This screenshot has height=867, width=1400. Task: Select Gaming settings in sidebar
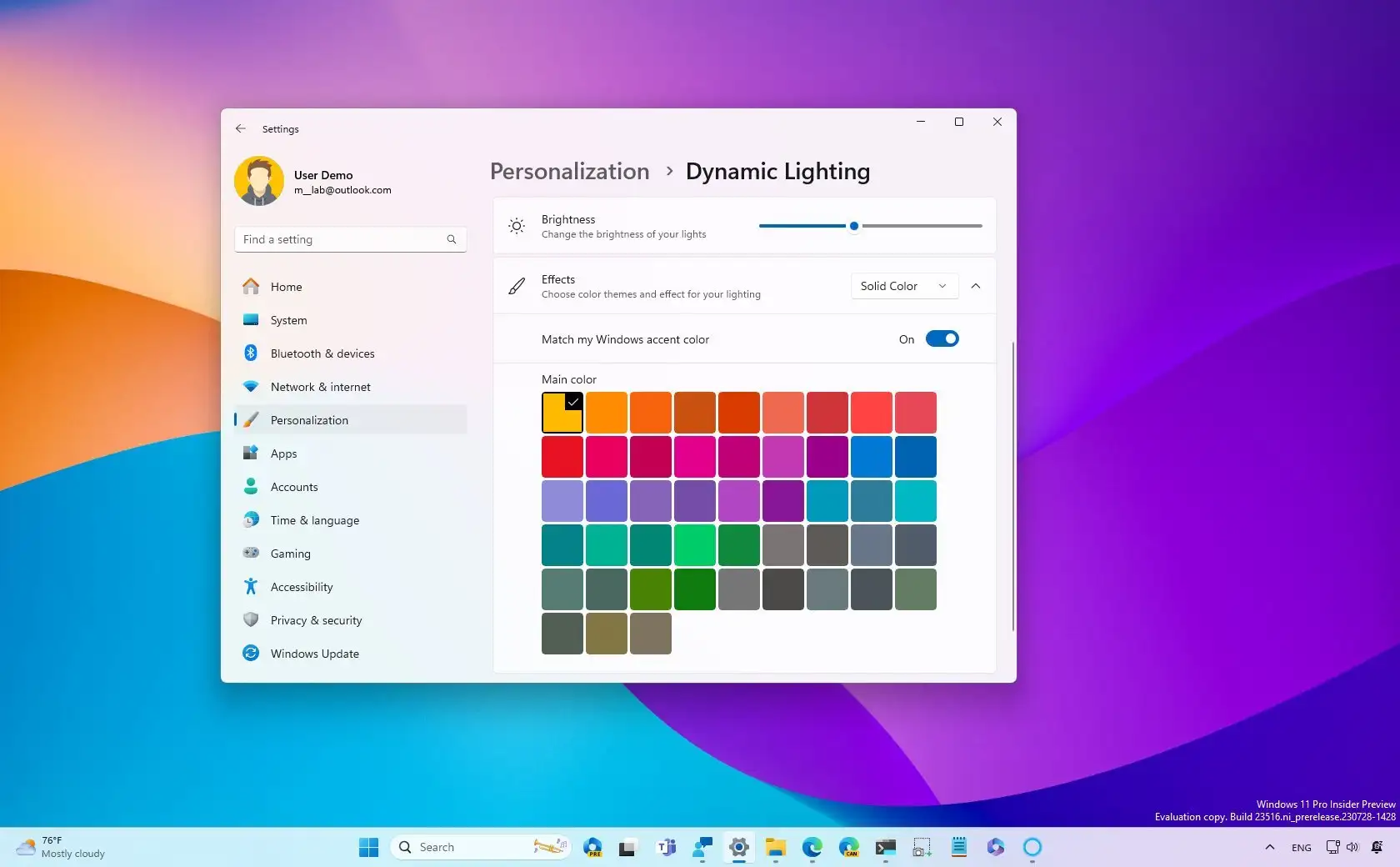(x=291, y=553)
